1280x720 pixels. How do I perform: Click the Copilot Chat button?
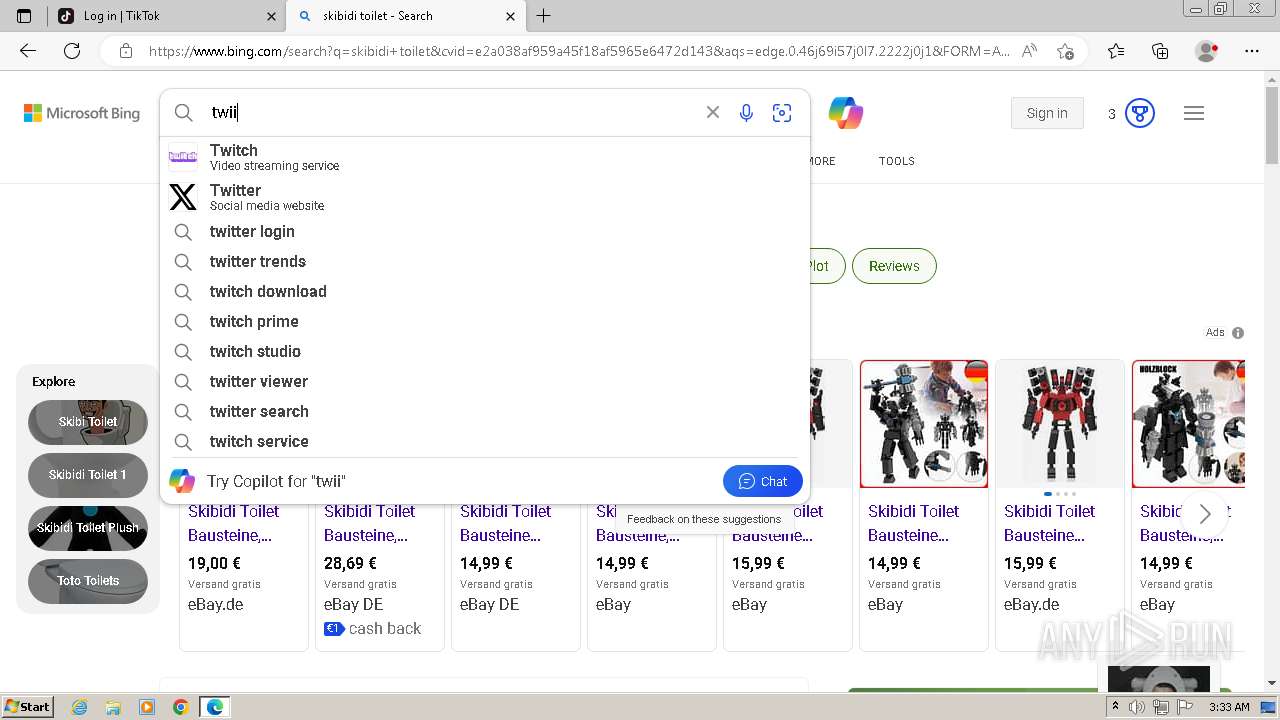[x=763, y=481]
